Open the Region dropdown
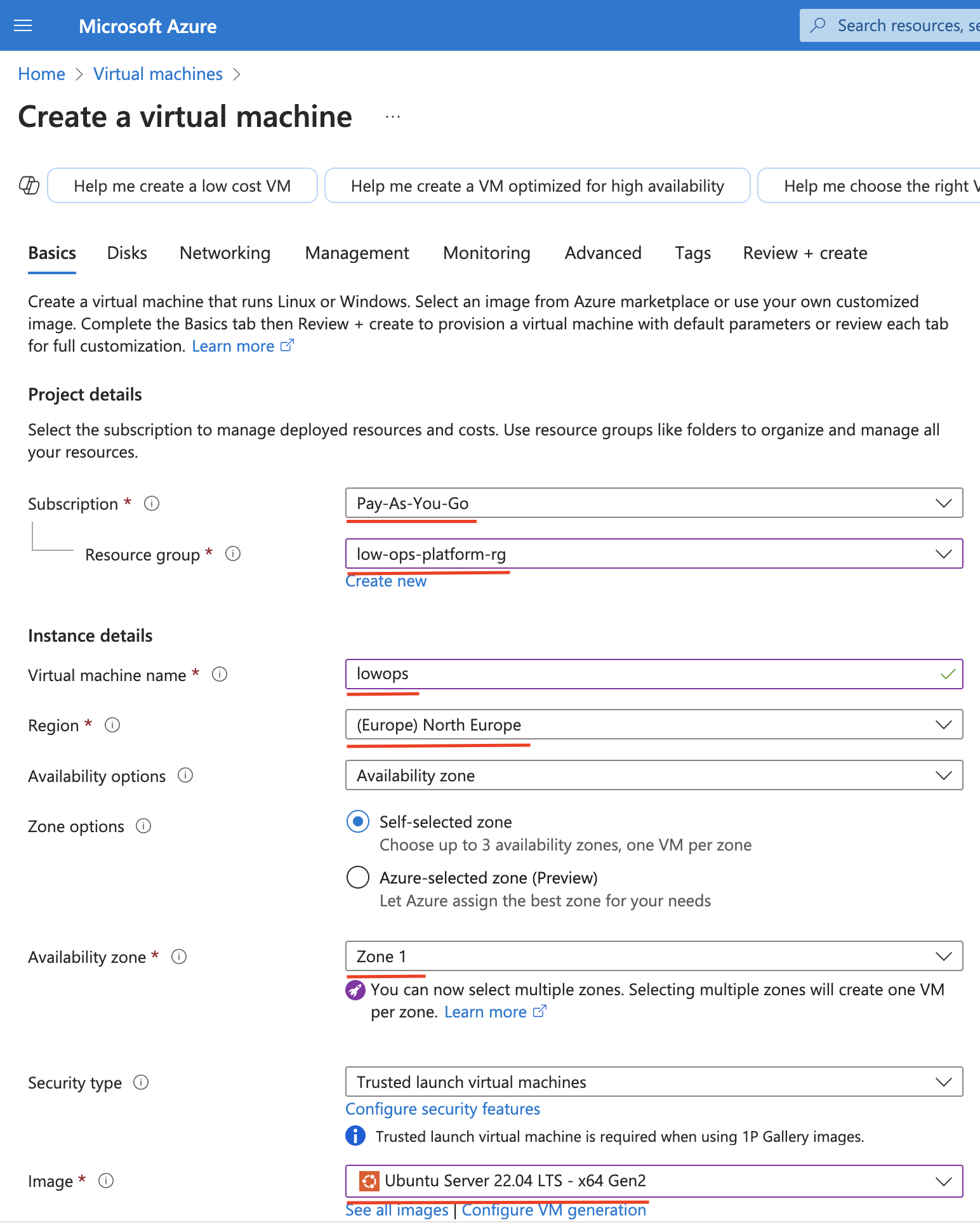Screen dimensions: 980x1225 tap(654, 724)
